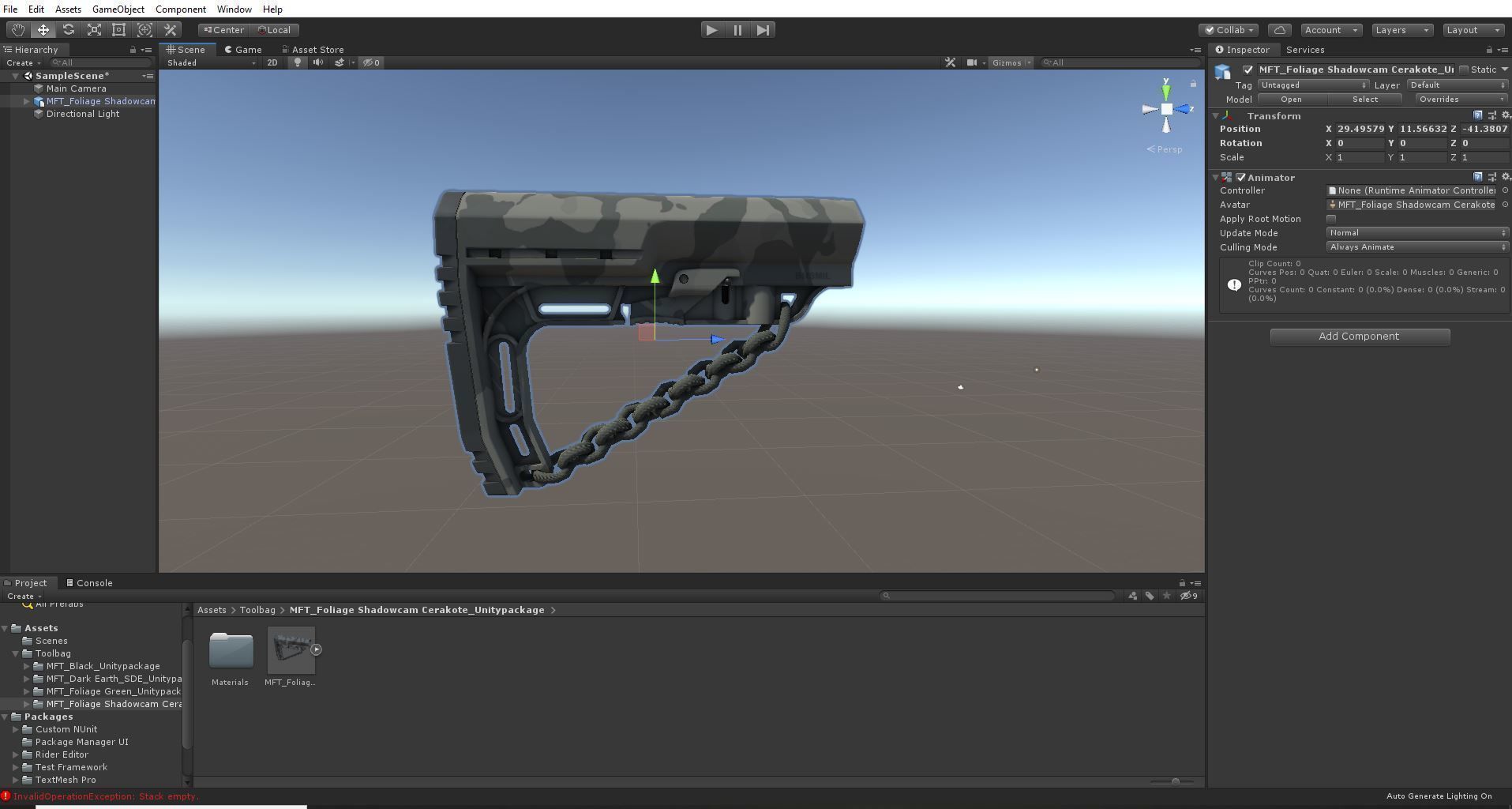Pick a Controller with the object selector
Image resolution: width=1512 pixels, height=809 pixels.
pos(1505,190)
